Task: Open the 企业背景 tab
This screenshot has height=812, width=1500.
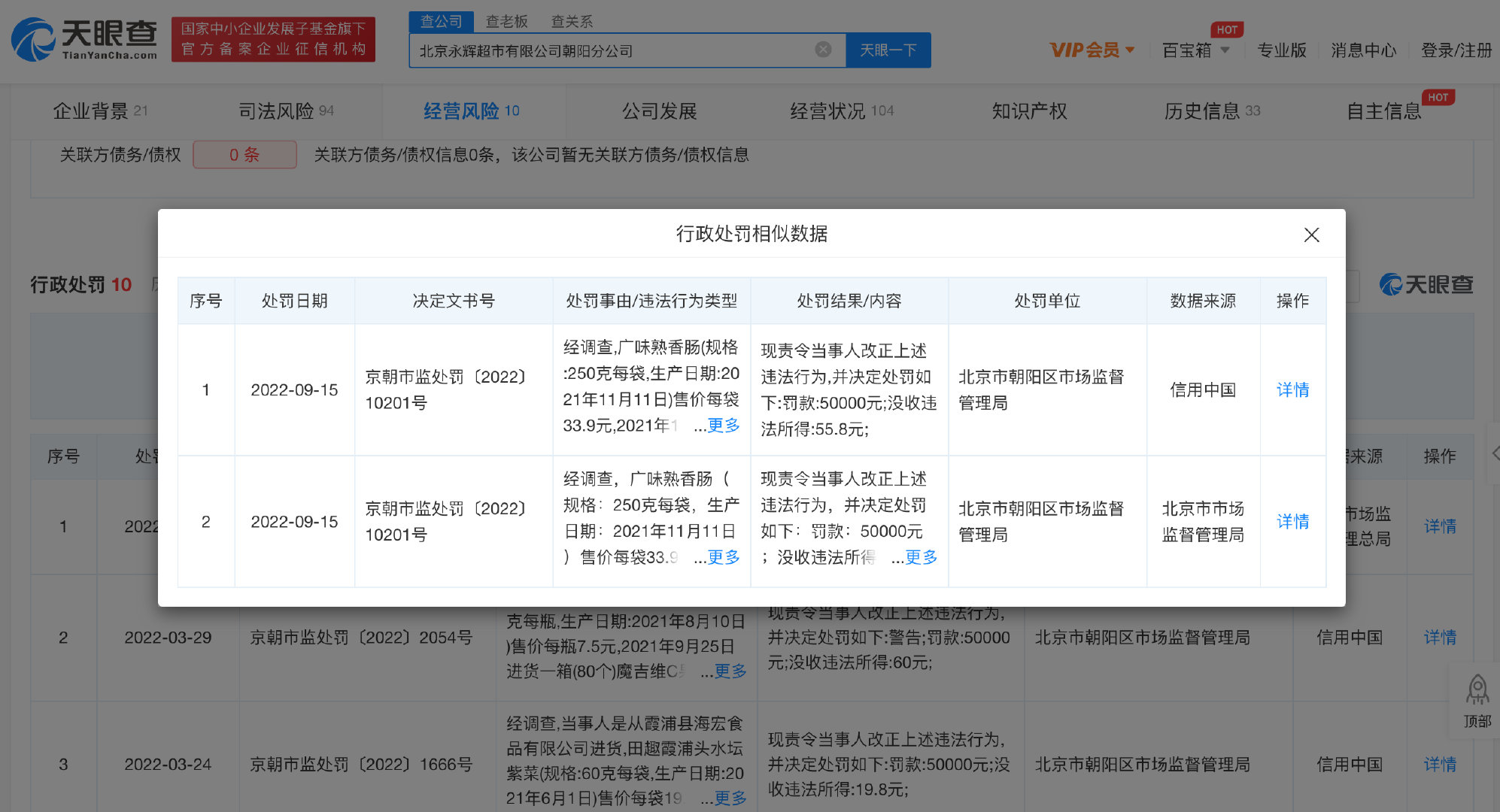Action: [100, 111]
